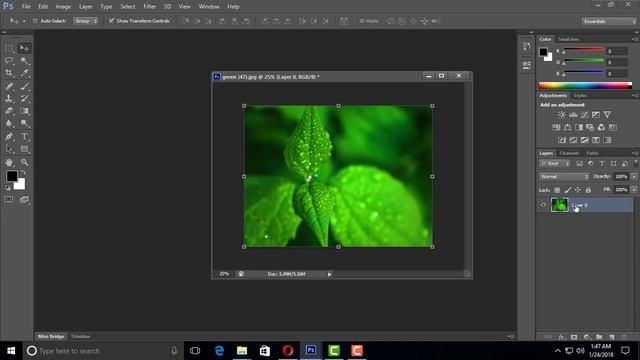640x360 pixels.
Task: Toggle lock image pixels
Action: 568,190
